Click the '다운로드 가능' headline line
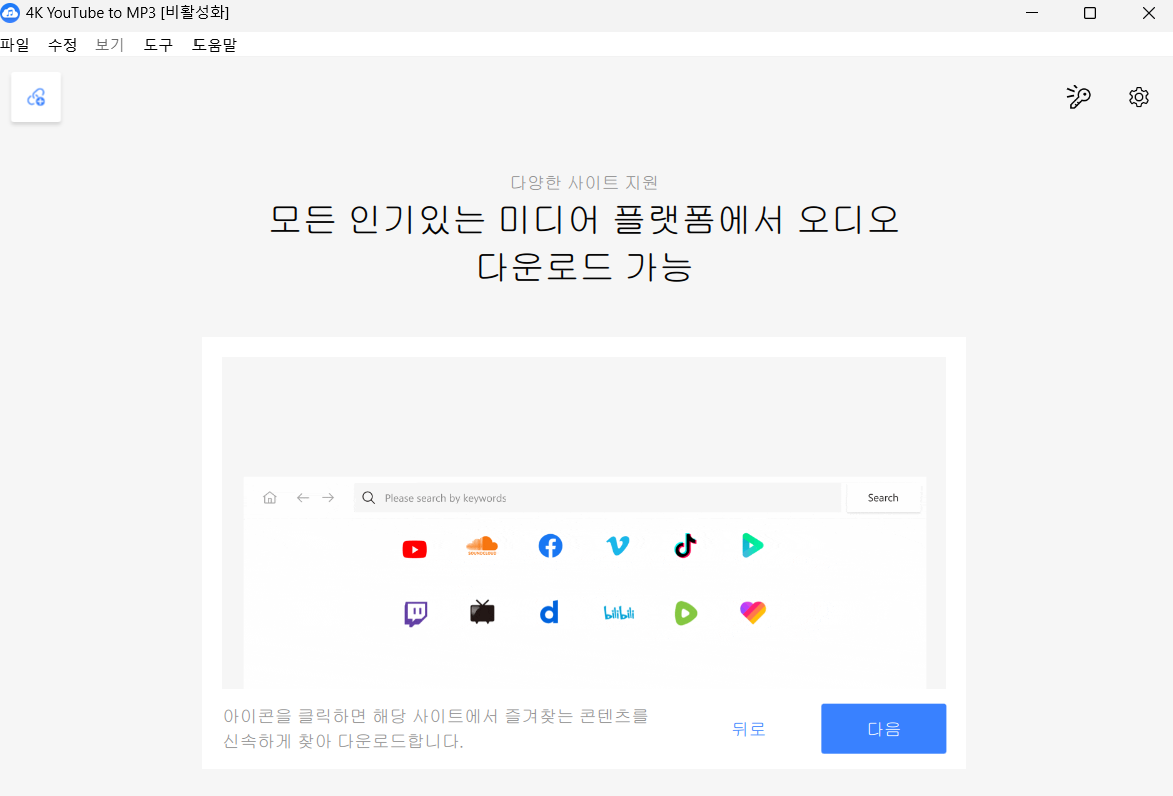The image size is (1173, 796). pos(584,267)
